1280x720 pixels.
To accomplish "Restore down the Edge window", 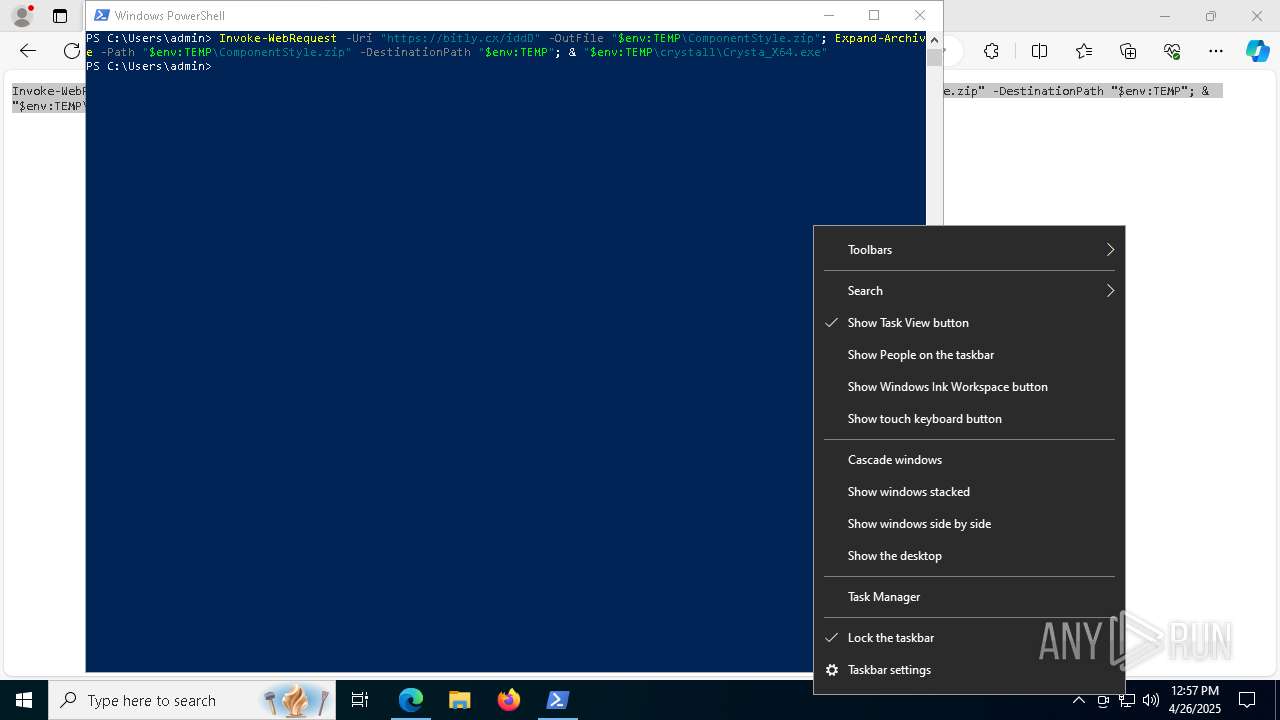I will [1211, 16].
